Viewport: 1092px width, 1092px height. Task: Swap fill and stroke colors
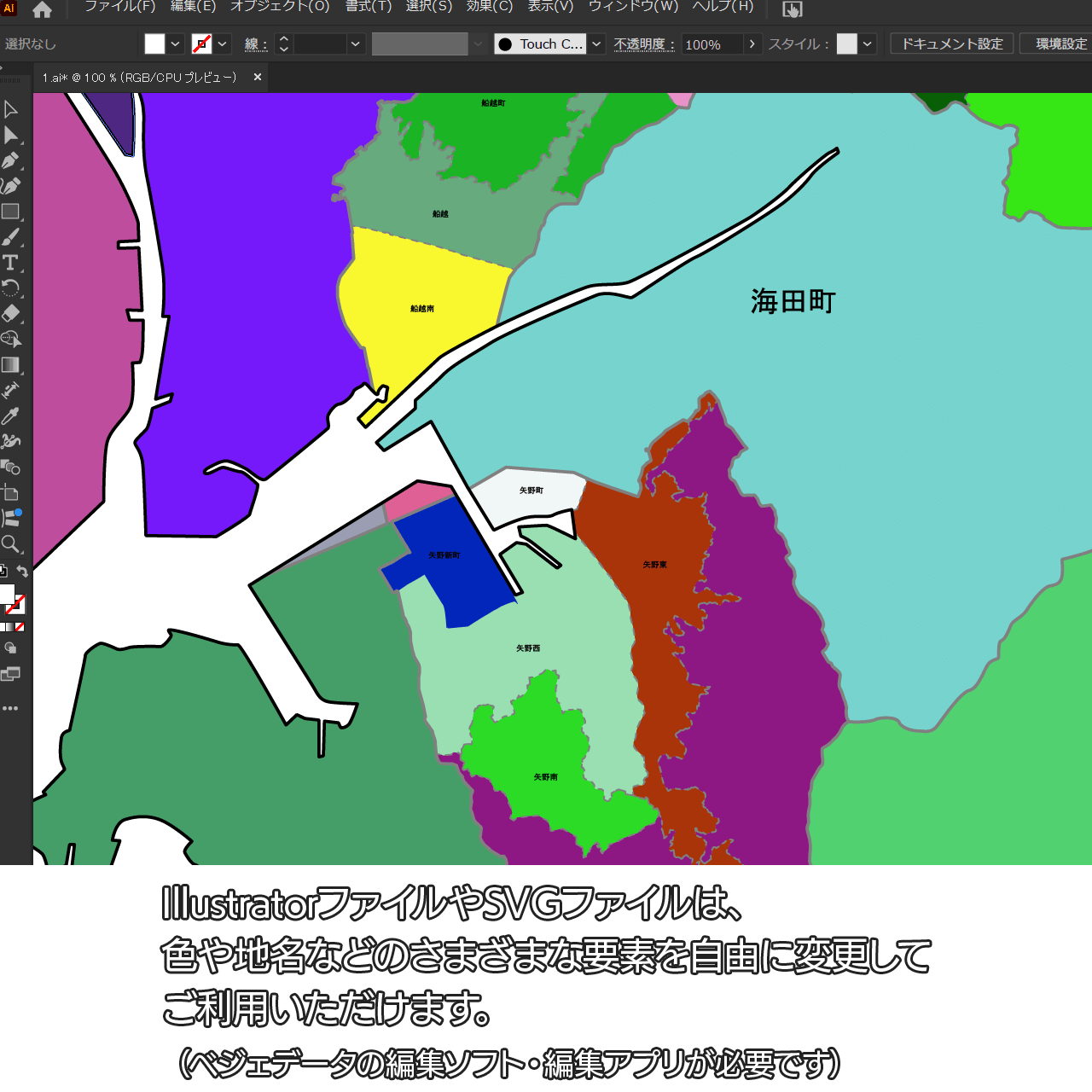coord(23,572)
